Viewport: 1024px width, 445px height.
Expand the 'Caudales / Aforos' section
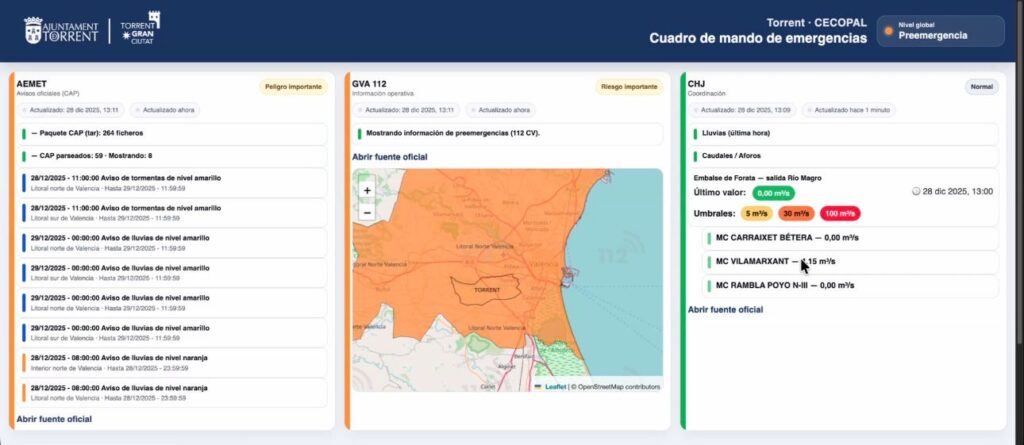click(x=842, y=156)
